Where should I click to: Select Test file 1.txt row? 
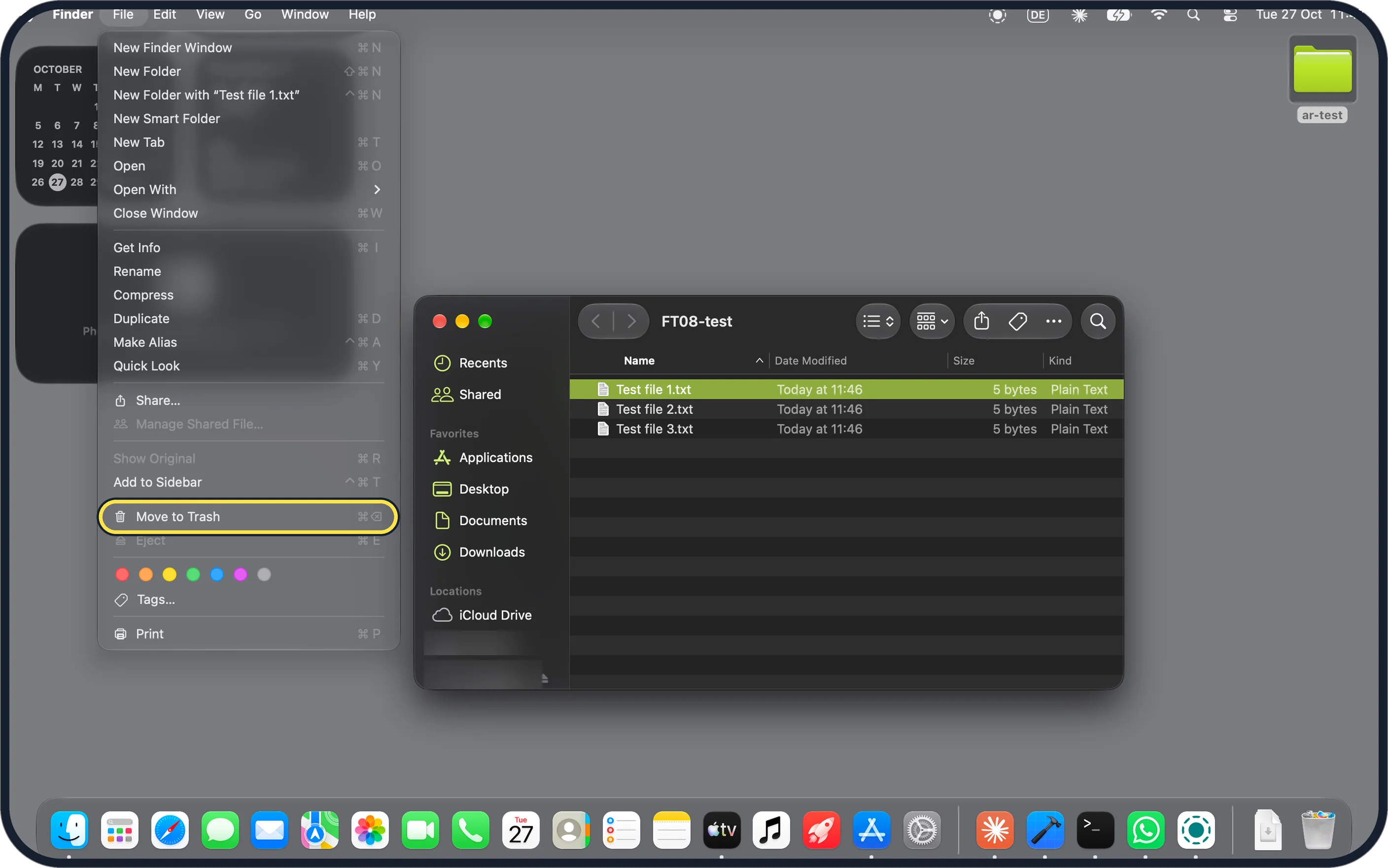point(846,389)
